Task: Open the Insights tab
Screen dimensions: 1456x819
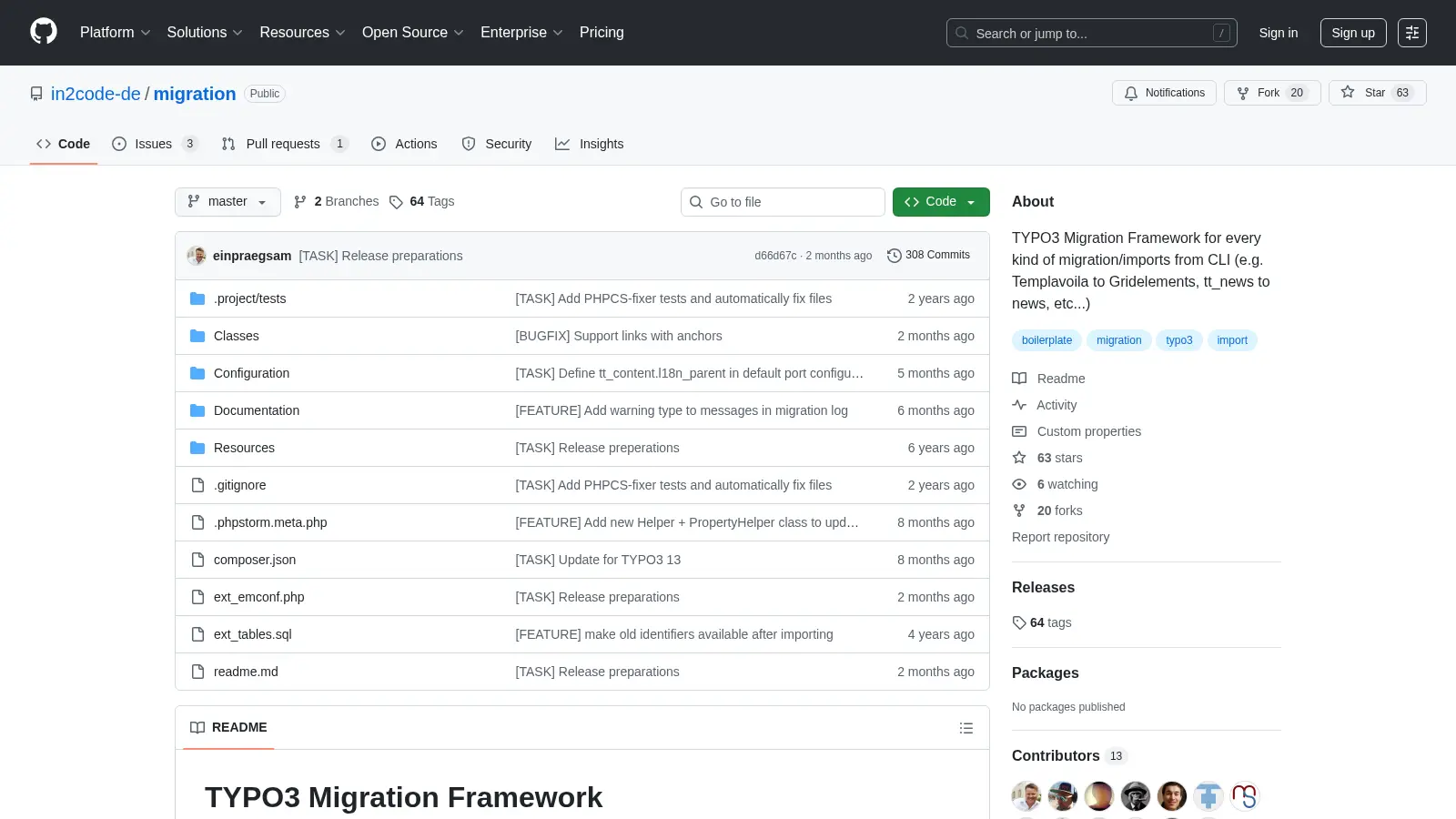Action: coord(590,144)
